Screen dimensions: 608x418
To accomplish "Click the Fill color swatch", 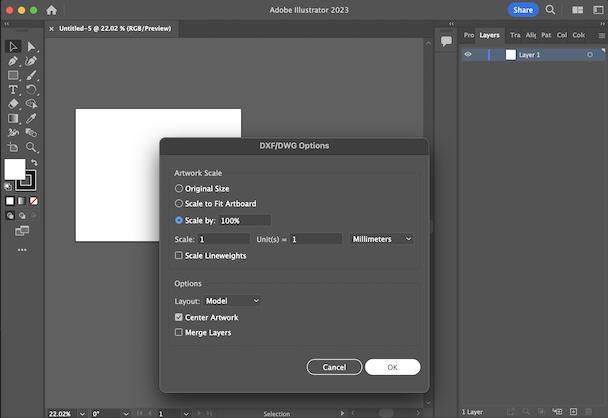I will tap(14, 169).
